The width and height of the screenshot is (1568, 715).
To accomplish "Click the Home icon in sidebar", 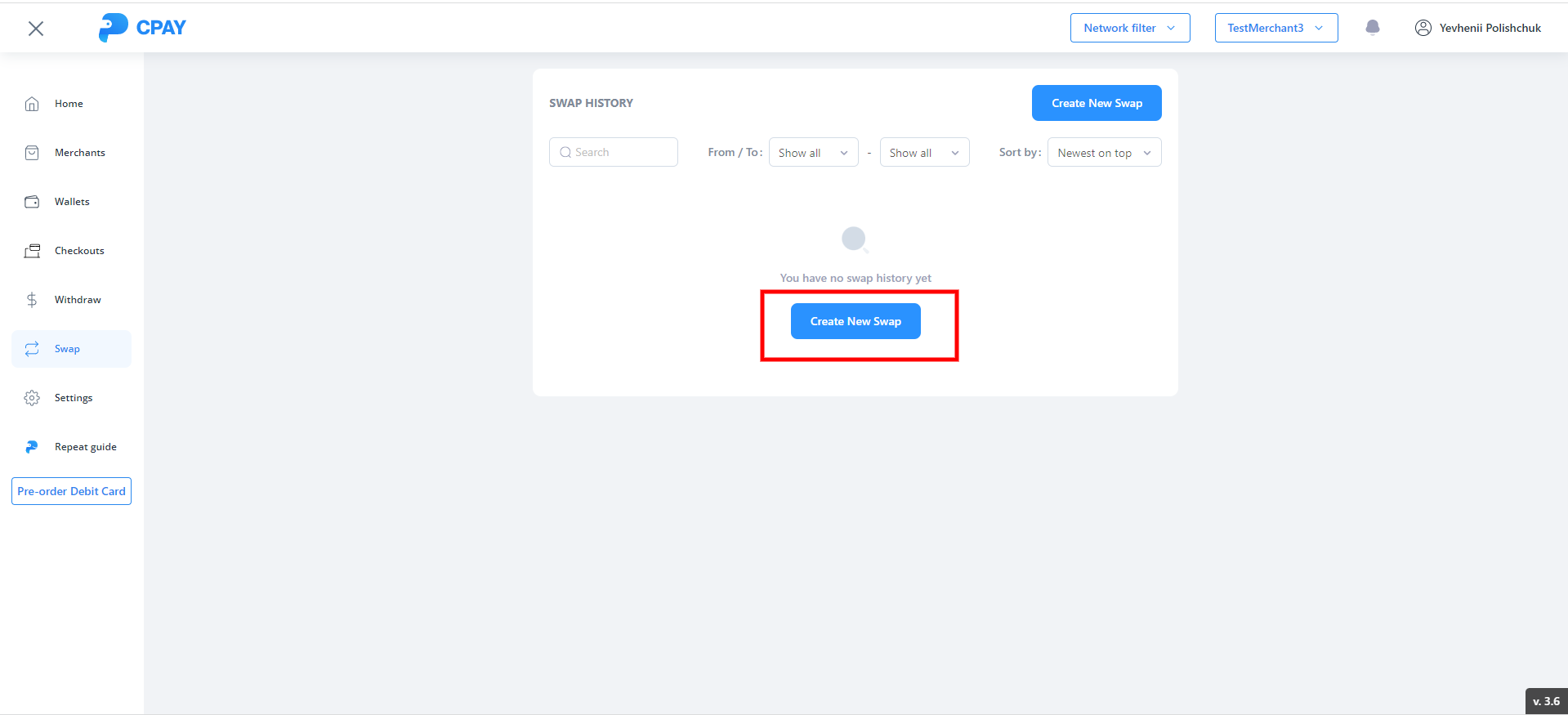I will coord(32,104).
